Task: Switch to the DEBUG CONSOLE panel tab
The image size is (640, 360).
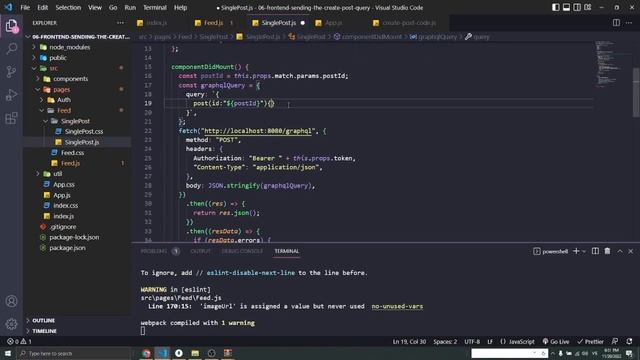Action: [x=242, y=251]
